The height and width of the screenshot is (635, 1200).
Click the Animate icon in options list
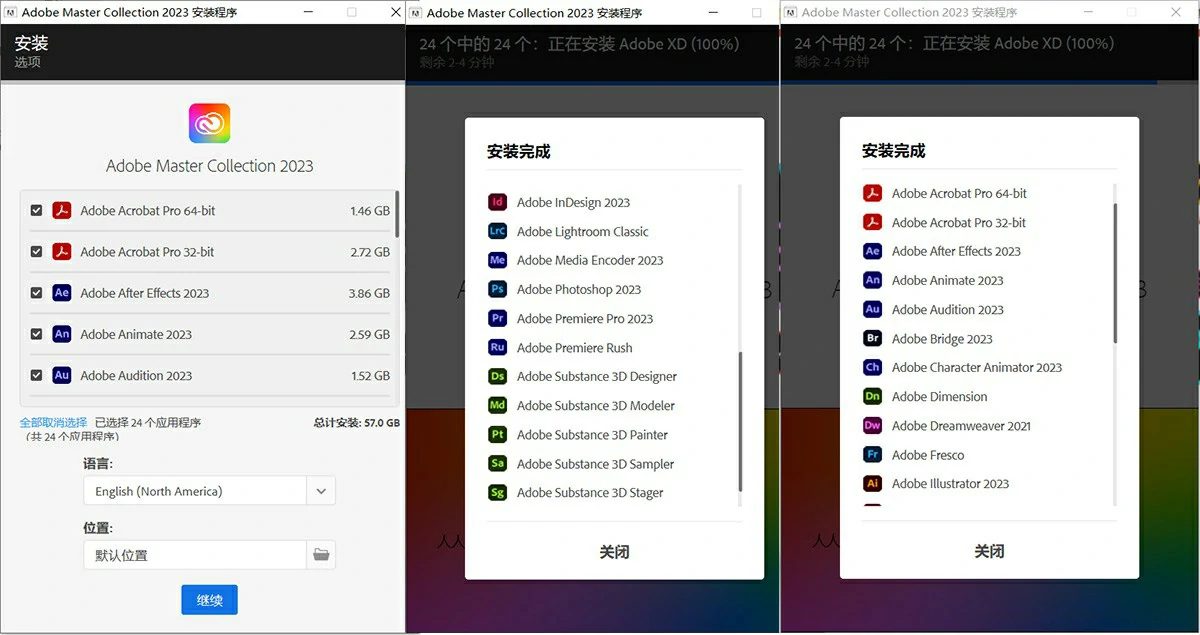click(x=62, y=334)
